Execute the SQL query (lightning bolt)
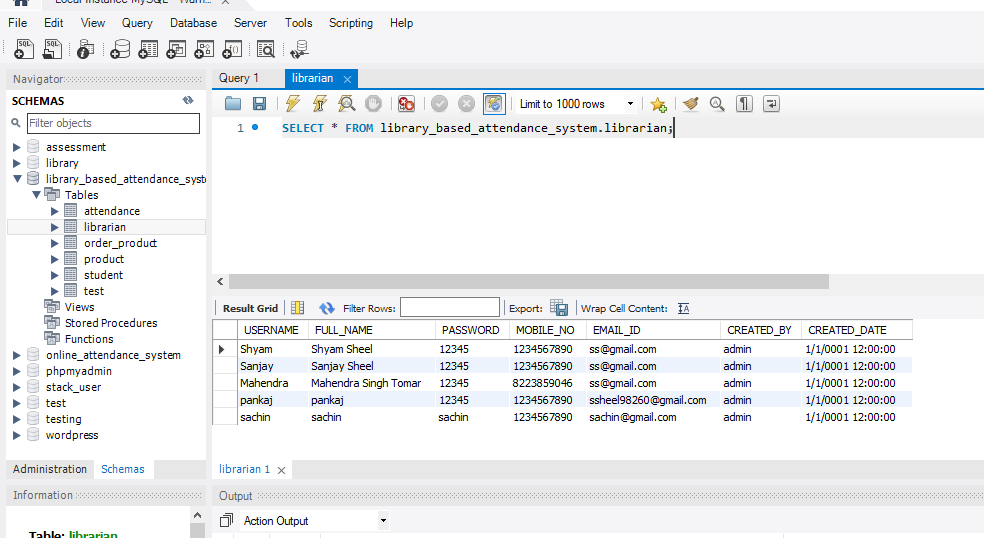Screen dimensions: 984x538 coord(292,104)
